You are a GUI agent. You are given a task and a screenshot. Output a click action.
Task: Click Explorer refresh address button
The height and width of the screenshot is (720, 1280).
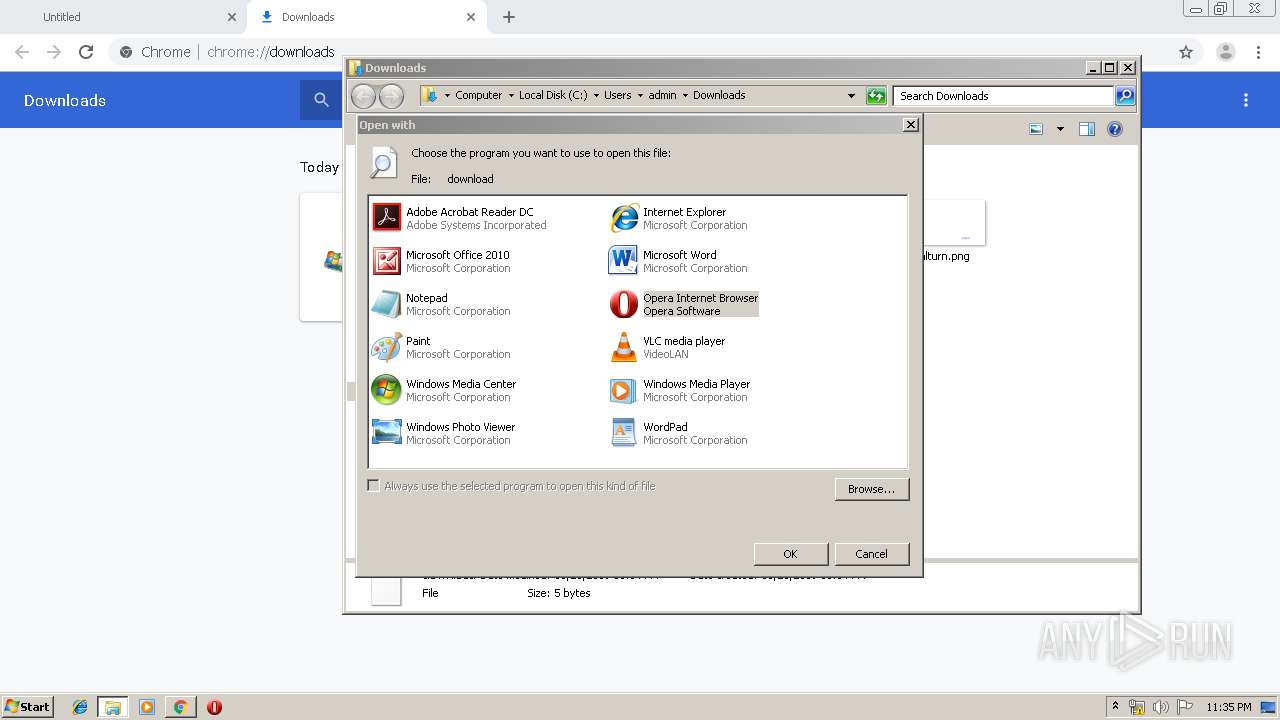876,96
